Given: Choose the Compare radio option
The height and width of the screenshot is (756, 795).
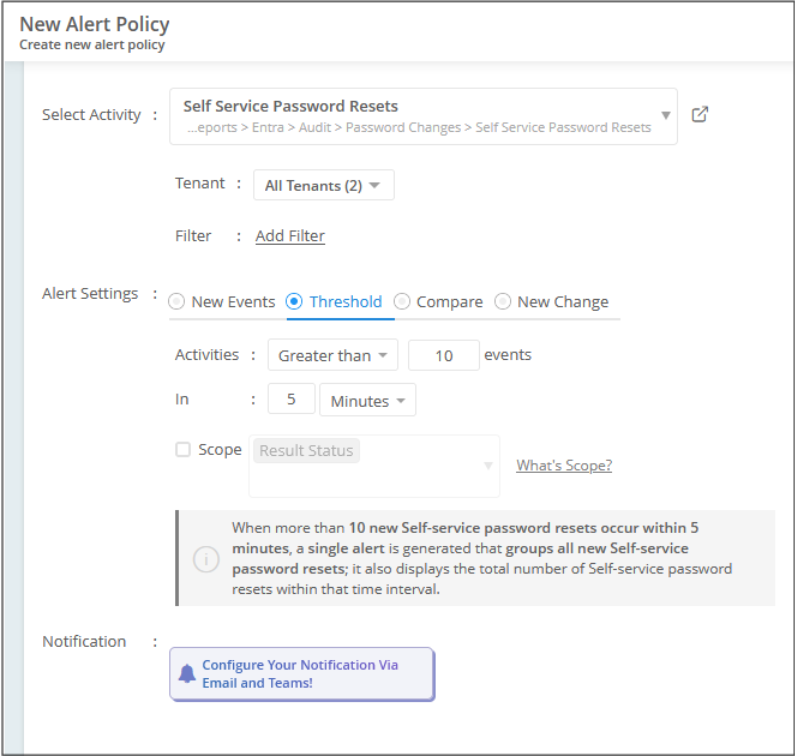Looking at the screenshot, I should click(x=402, y=302).
